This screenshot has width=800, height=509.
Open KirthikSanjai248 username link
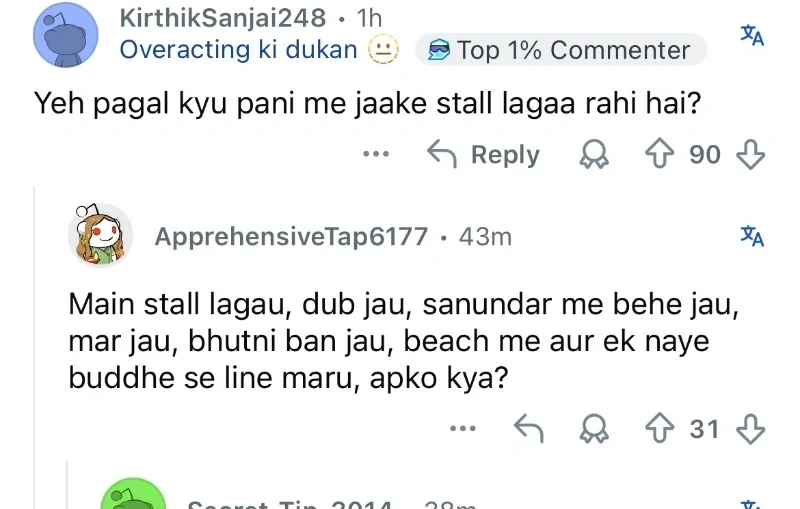222,18
